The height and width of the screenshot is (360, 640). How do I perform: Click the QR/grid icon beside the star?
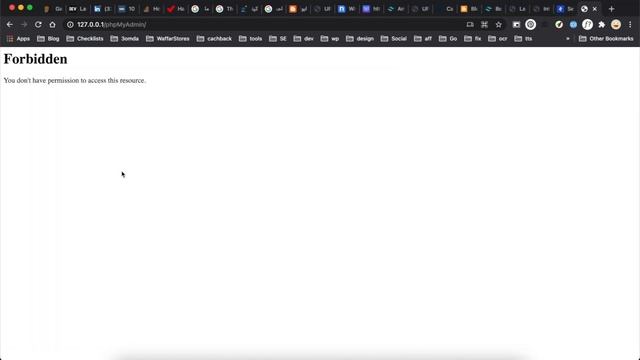(484, 24)
